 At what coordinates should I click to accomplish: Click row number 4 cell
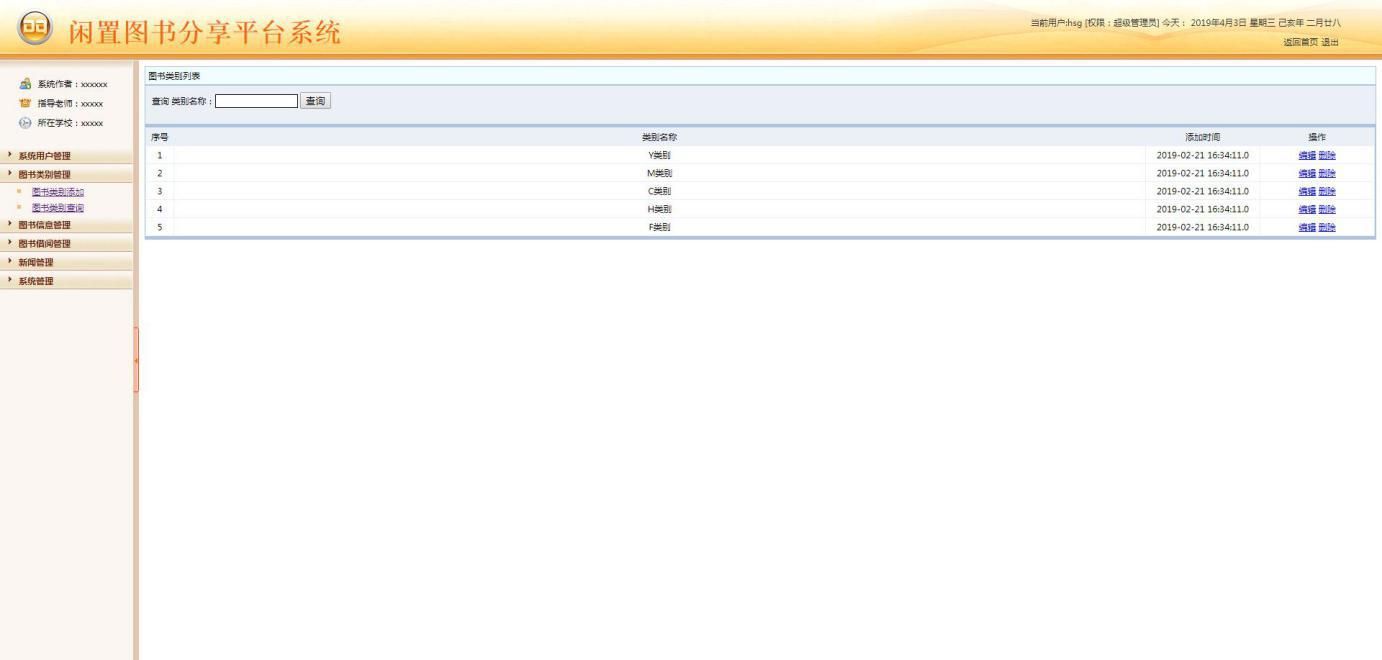pyautogui.click(x=159, y=209)
